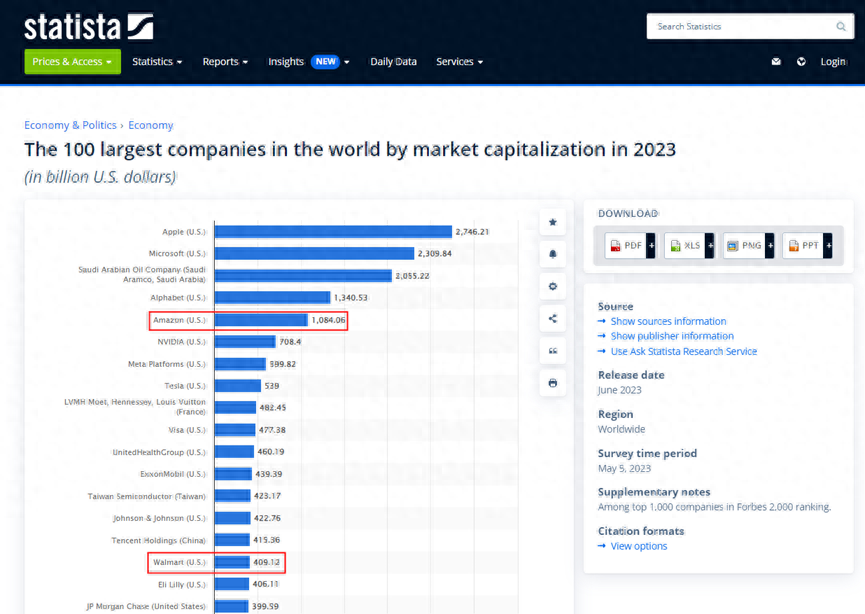This screenshot has height=614, width=865.
Task: Open chart settings gear icon
Action: 553,287
